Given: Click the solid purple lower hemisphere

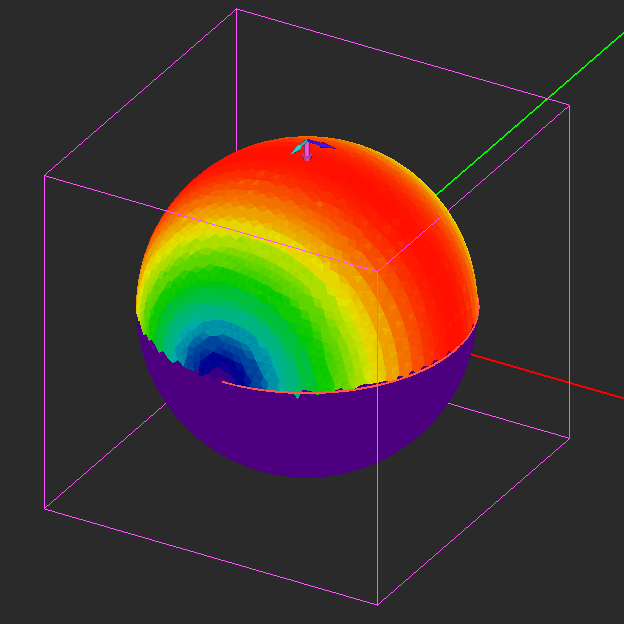Looking at the screenshot, I should (306, 432).
